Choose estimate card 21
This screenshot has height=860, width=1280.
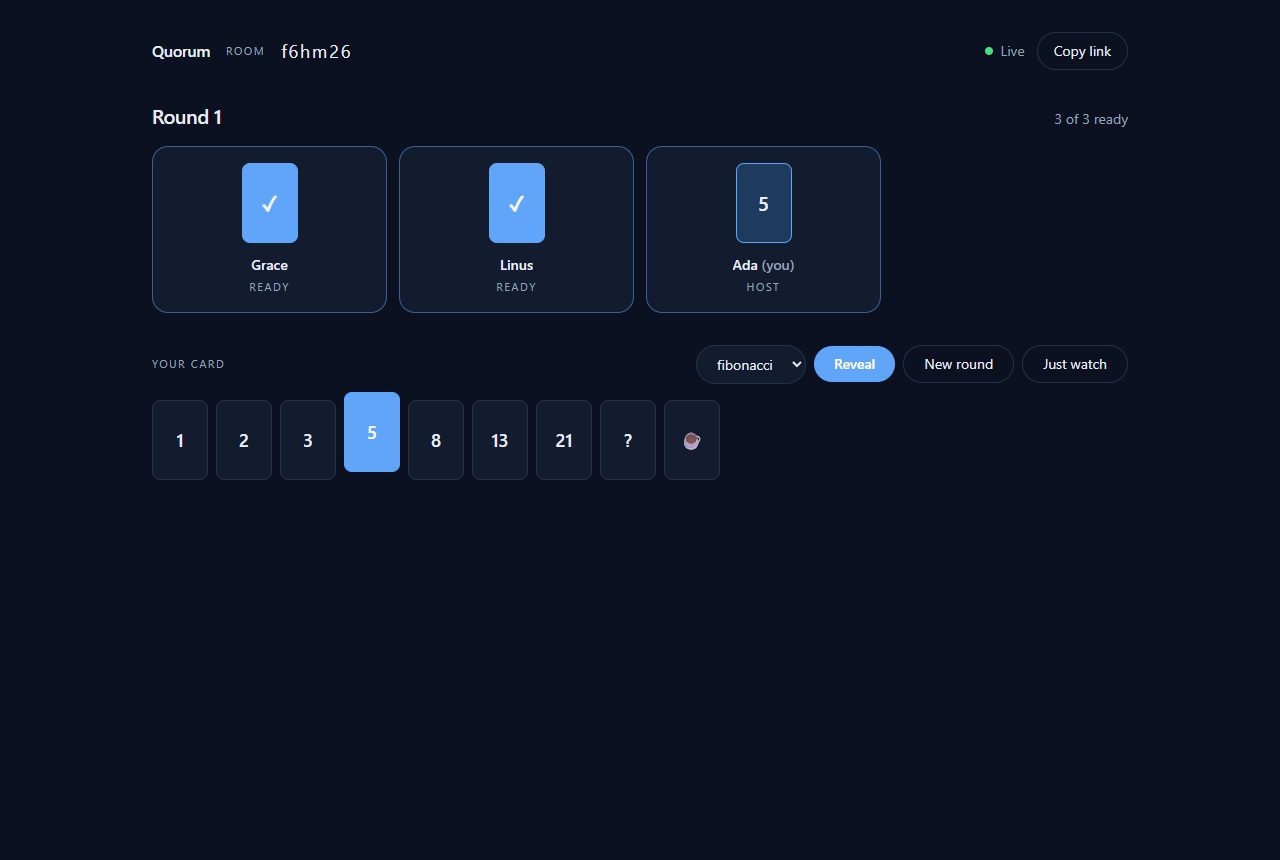pyautogui.click(x=564, y=440)
